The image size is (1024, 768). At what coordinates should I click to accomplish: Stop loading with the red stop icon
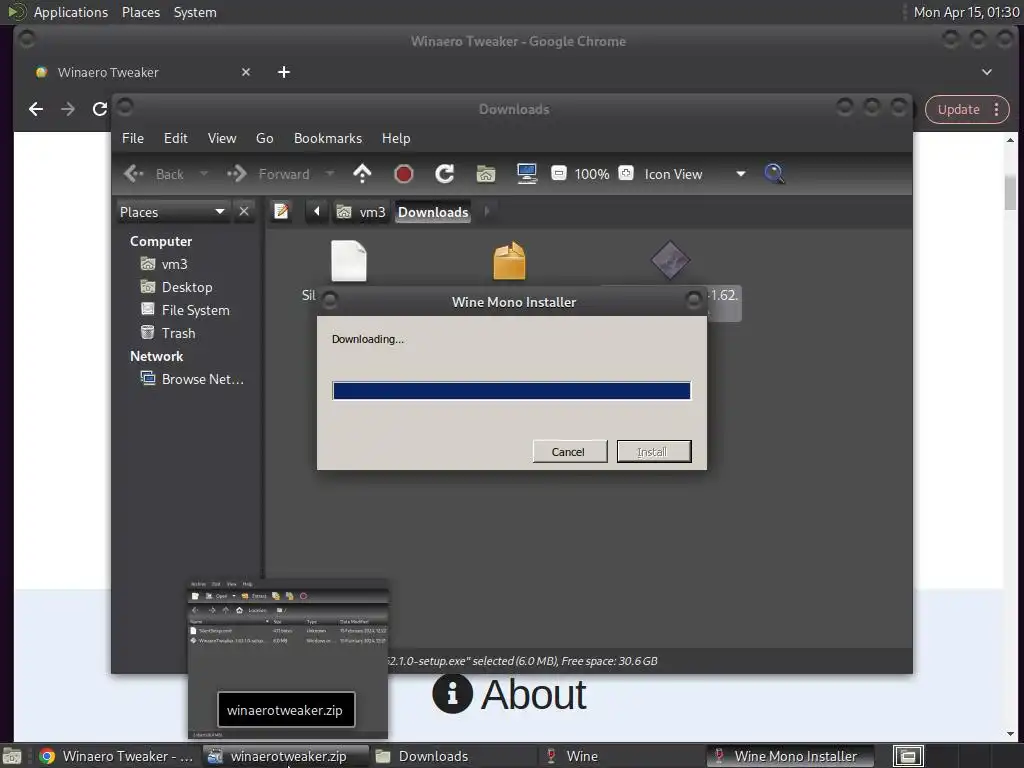point(404,174)
